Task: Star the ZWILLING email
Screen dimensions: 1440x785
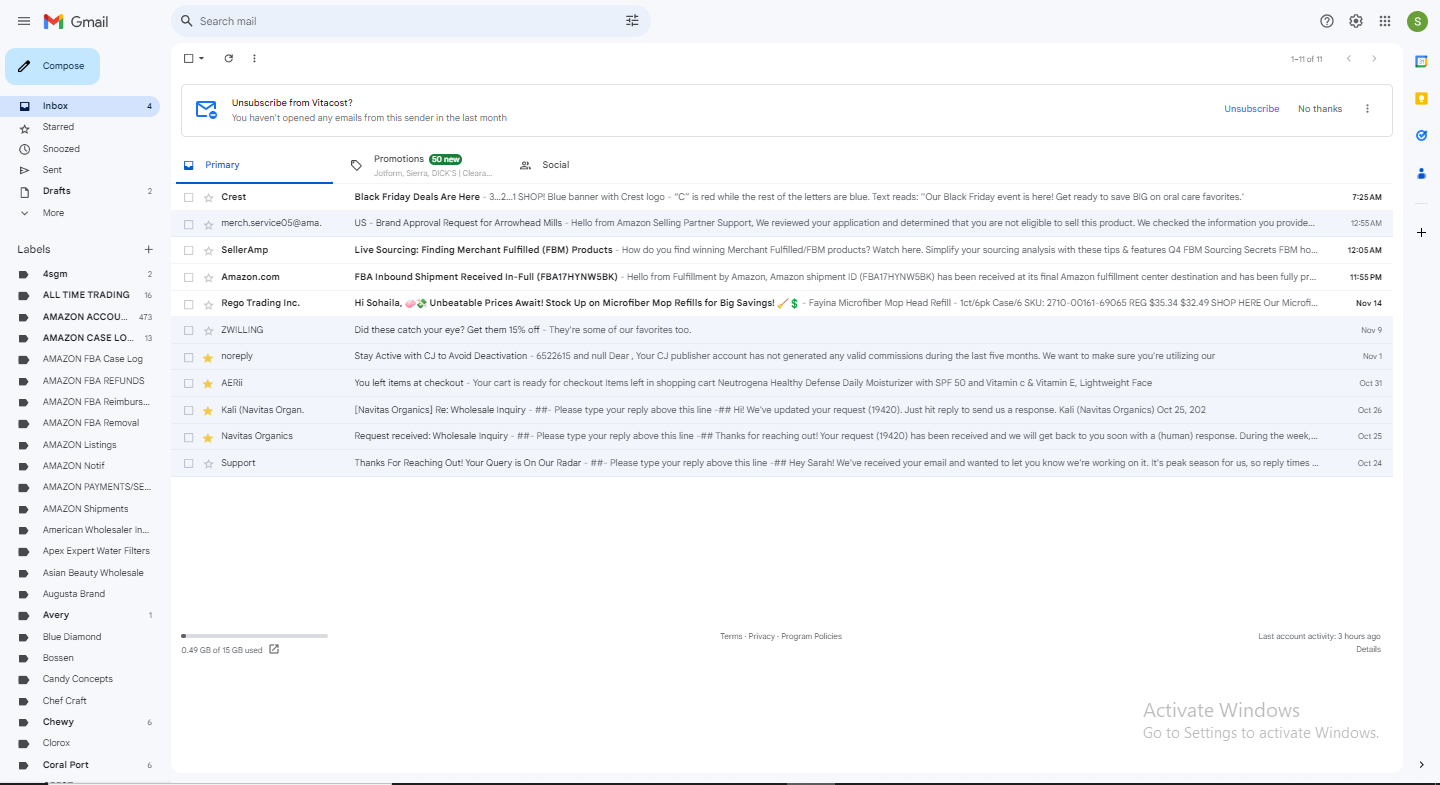Action: click(208, 330)
